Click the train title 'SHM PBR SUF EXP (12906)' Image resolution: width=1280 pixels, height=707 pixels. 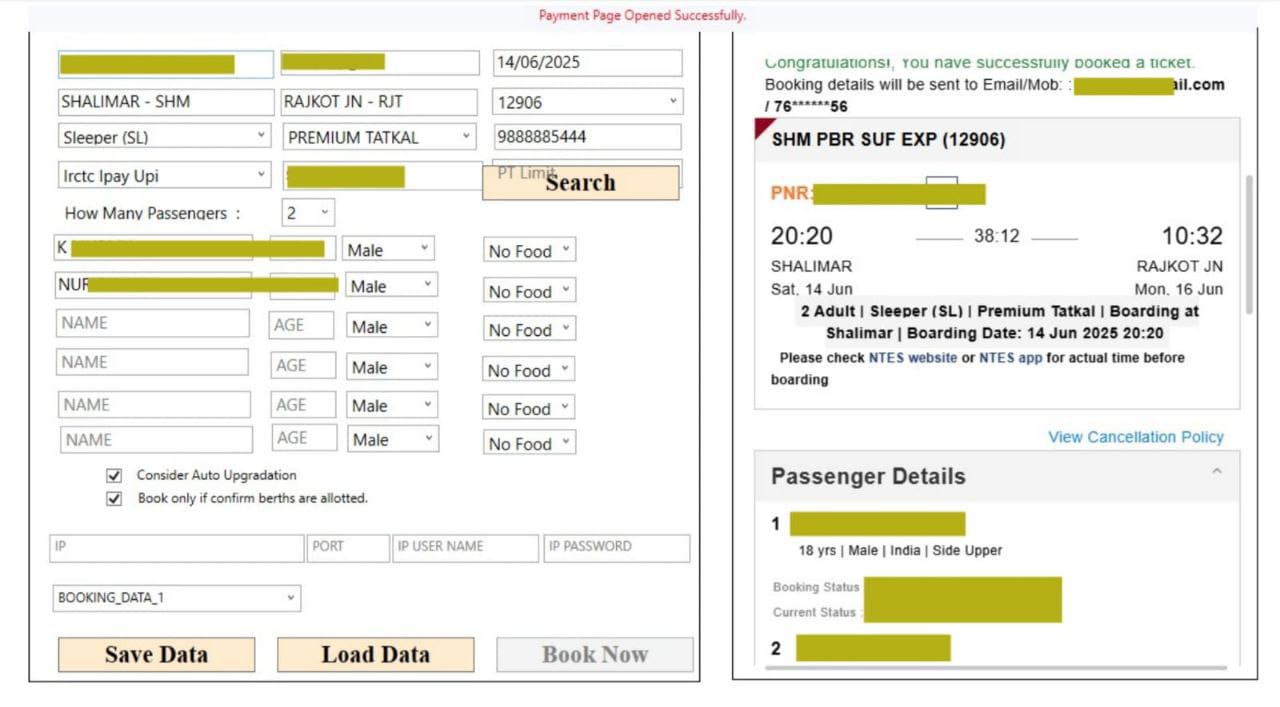pyautogui.click(x=888, y=140)
